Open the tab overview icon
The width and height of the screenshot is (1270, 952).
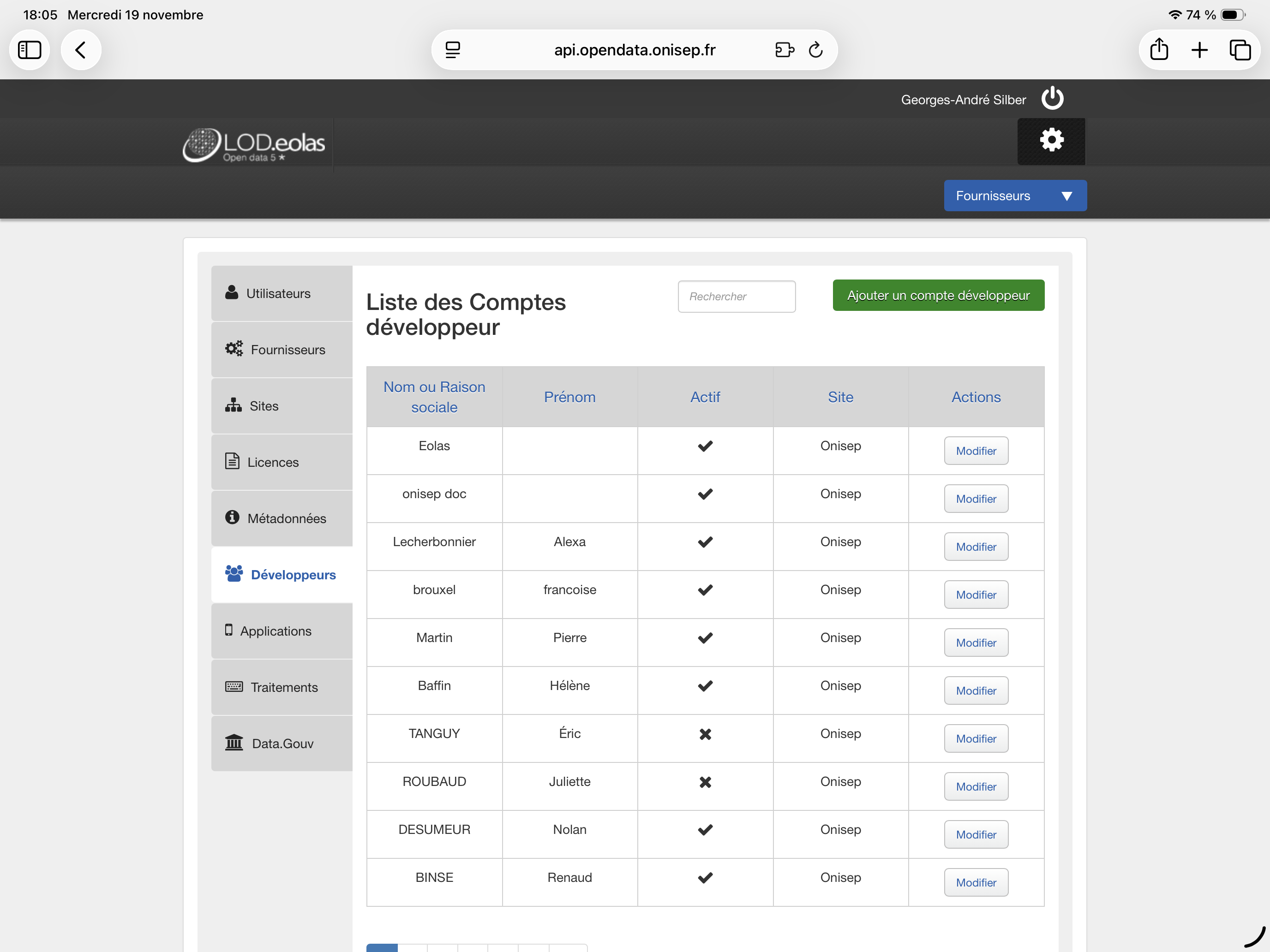pos(1240,50)
